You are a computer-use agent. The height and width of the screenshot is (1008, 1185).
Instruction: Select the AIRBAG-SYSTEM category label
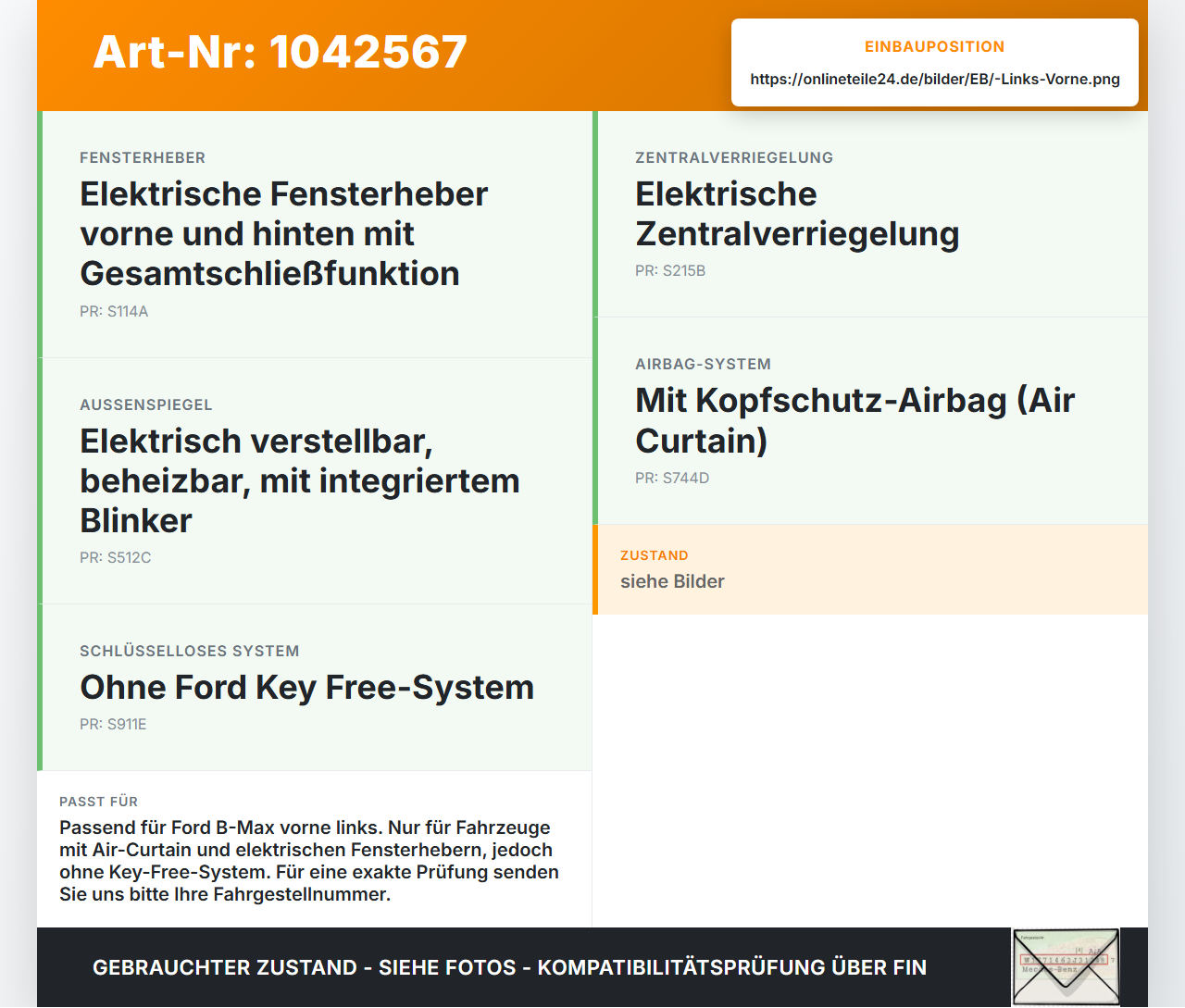(x=704, y=364)
